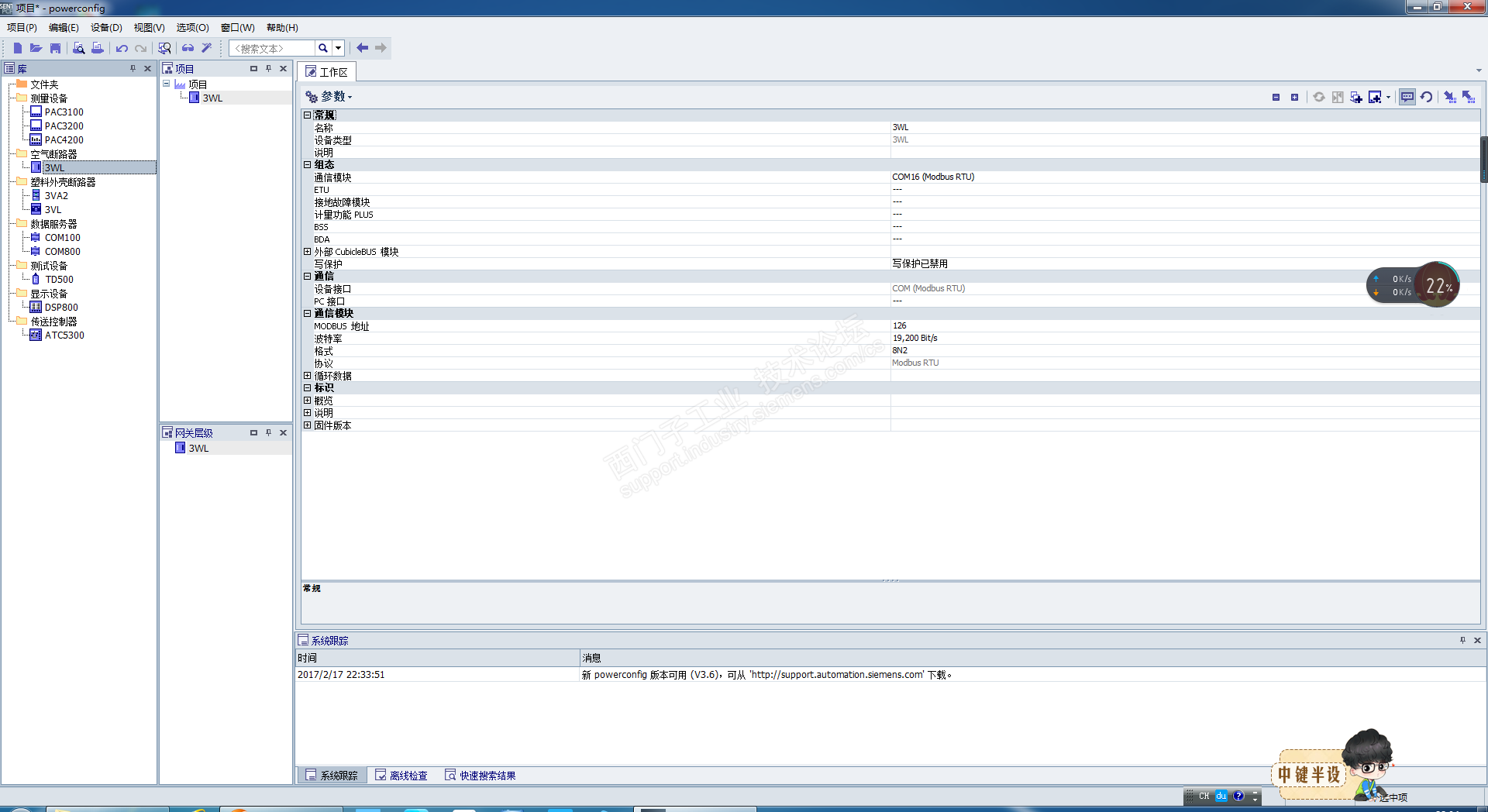Click the search devices magnifier-monitor icon
This screenshot has width=1488, height=812.
(164, 48)
